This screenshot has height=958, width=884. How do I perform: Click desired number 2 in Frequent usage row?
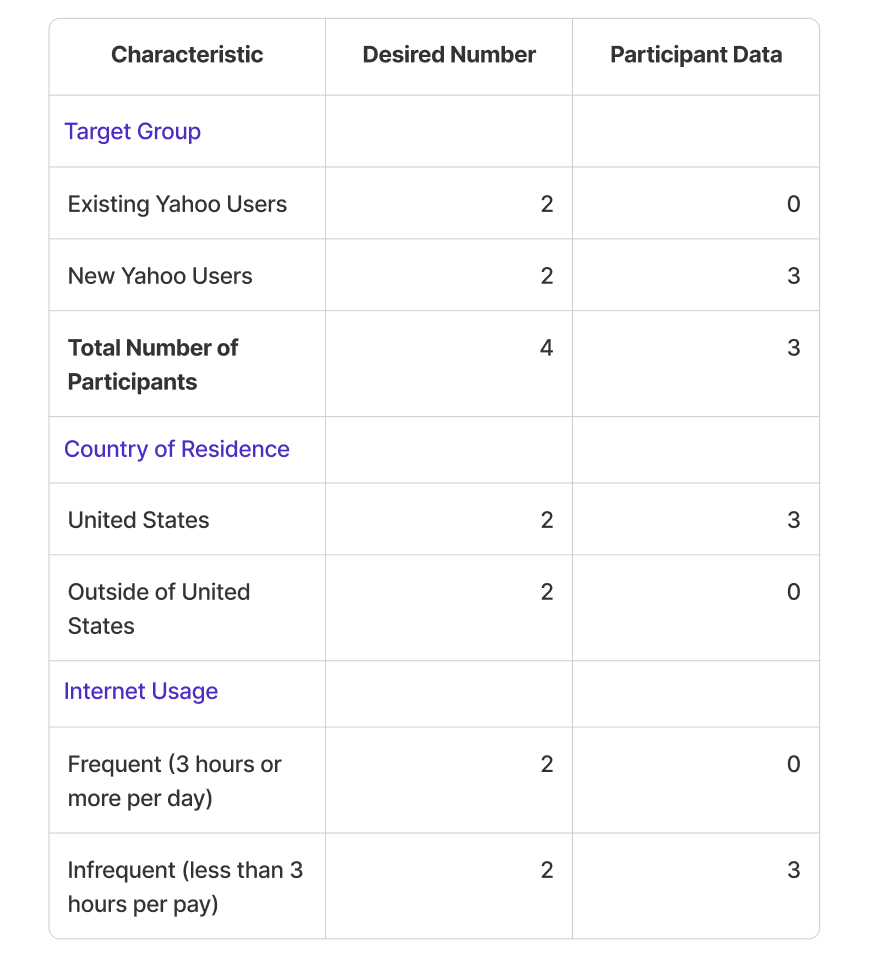point(547,764)
